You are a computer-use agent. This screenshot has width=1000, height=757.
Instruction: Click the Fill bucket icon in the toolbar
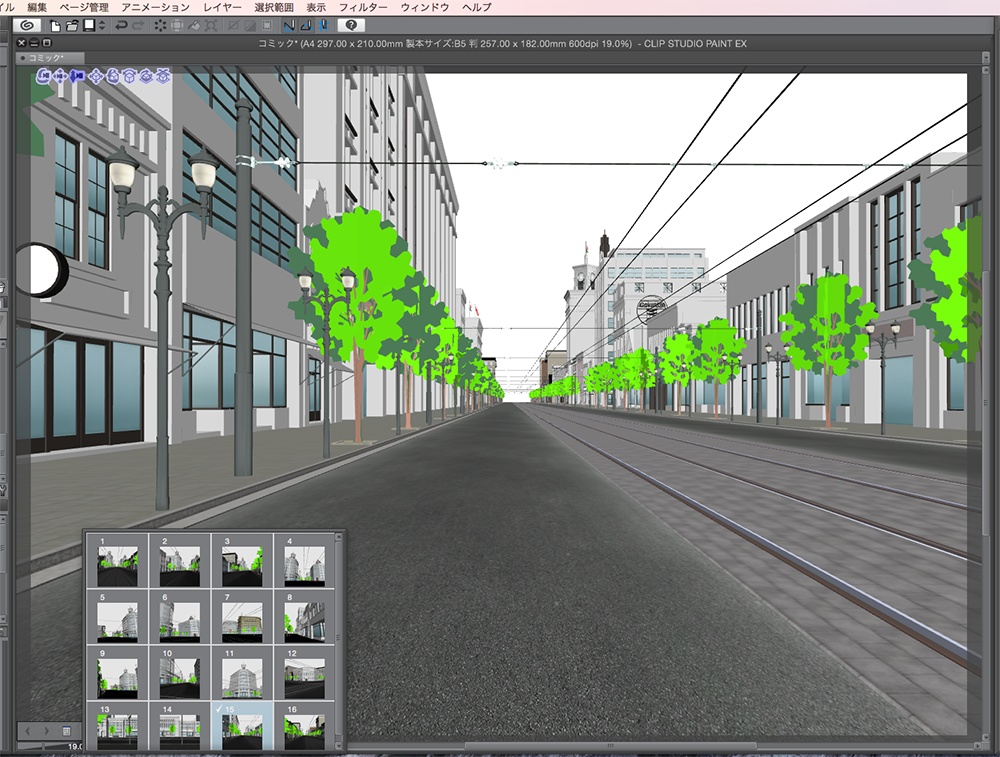click(x=195, y=25)
